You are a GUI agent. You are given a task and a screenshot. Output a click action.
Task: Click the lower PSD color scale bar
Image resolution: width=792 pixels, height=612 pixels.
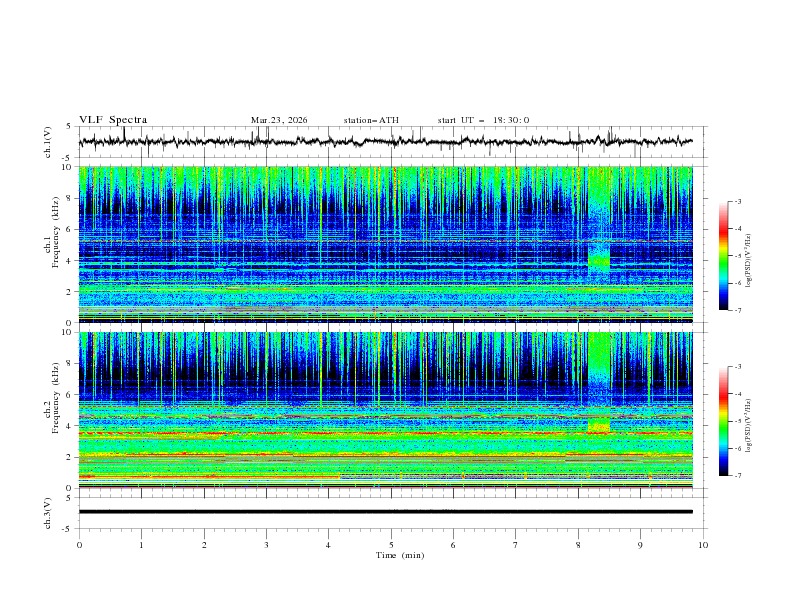pos(723,421)
